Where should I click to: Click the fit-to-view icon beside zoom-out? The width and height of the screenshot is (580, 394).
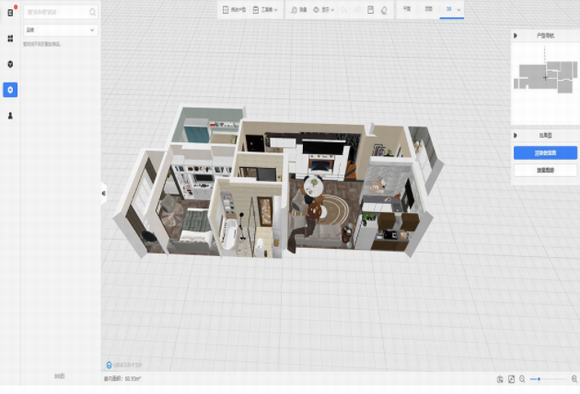[x=511, y=379]
